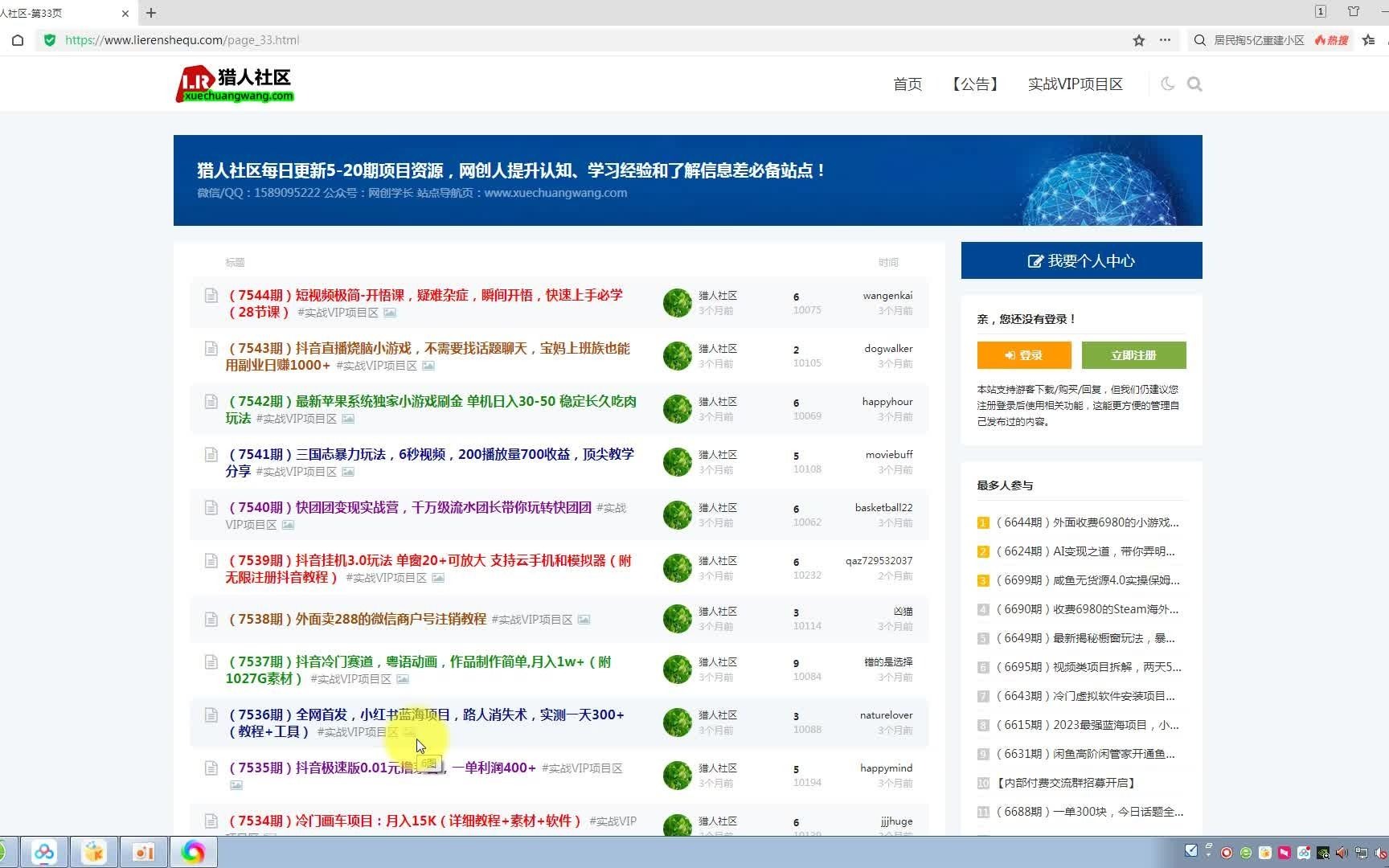This screenshot has height=868, width=1389.
Task: Click the avatar on the 7541期 row
Action: (x=678, y=462)
